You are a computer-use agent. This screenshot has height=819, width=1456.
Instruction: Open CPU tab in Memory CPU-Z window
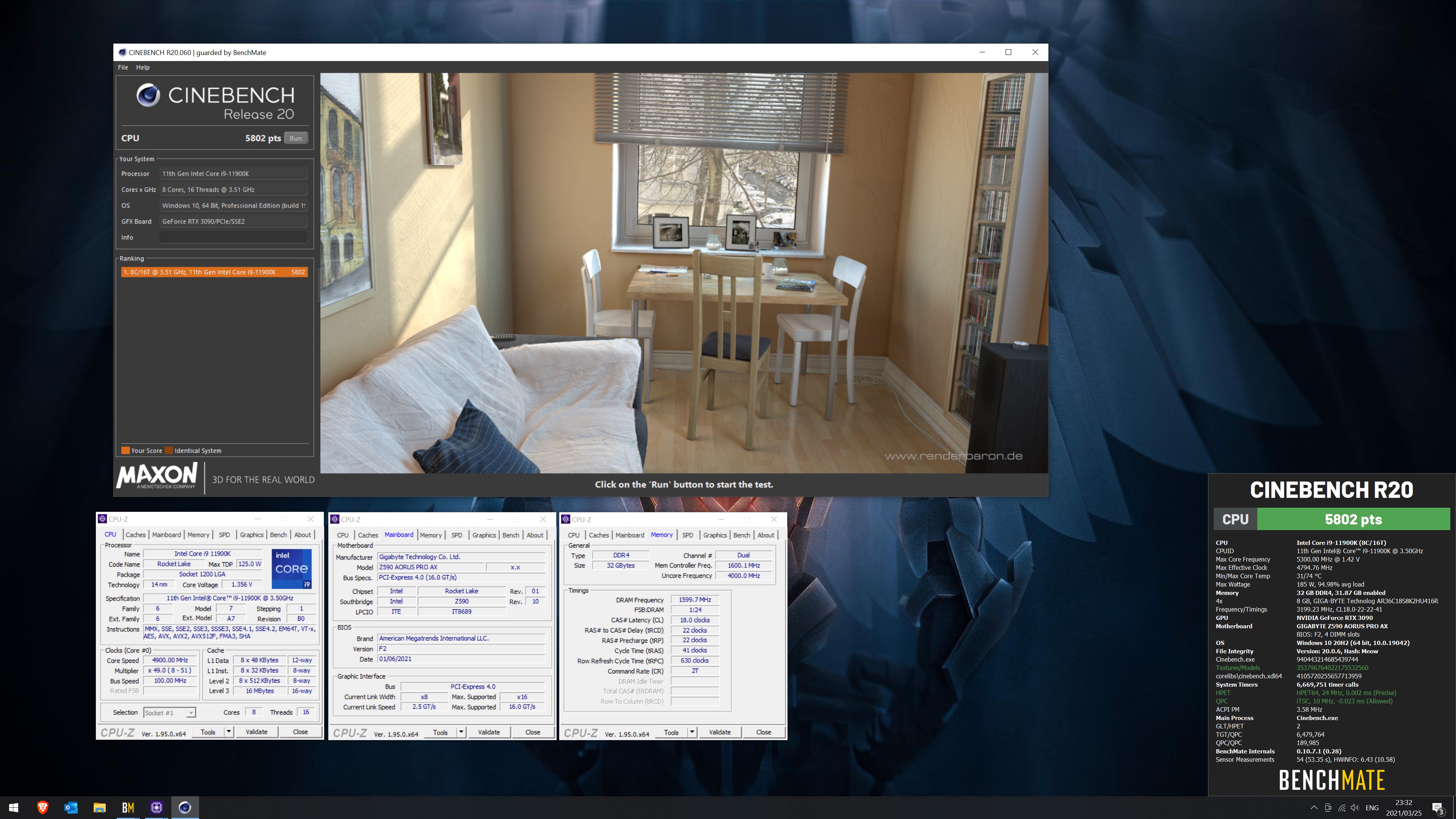tap(574, 535)
